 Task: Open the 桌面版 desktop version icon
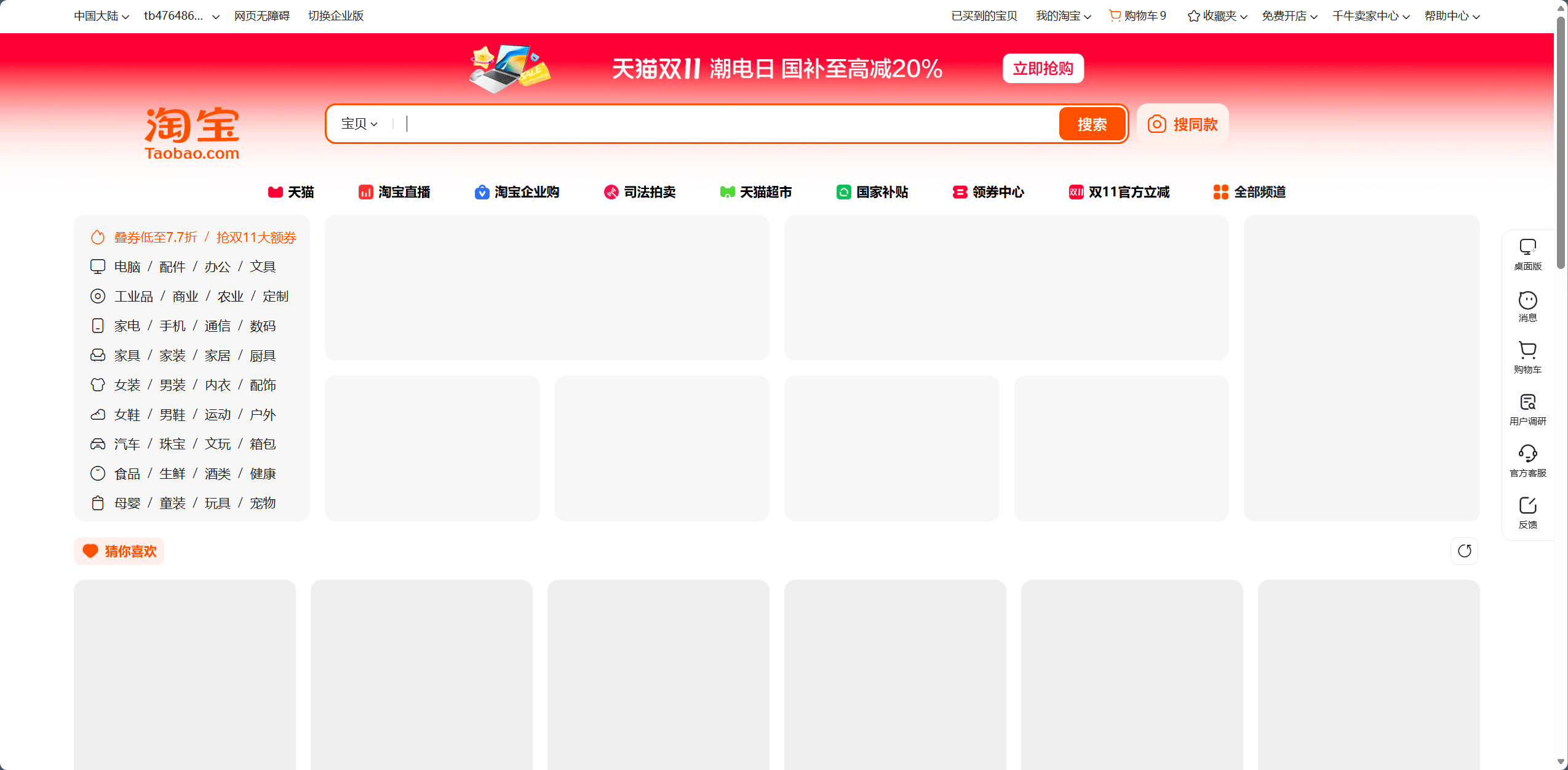[1527, 254]
